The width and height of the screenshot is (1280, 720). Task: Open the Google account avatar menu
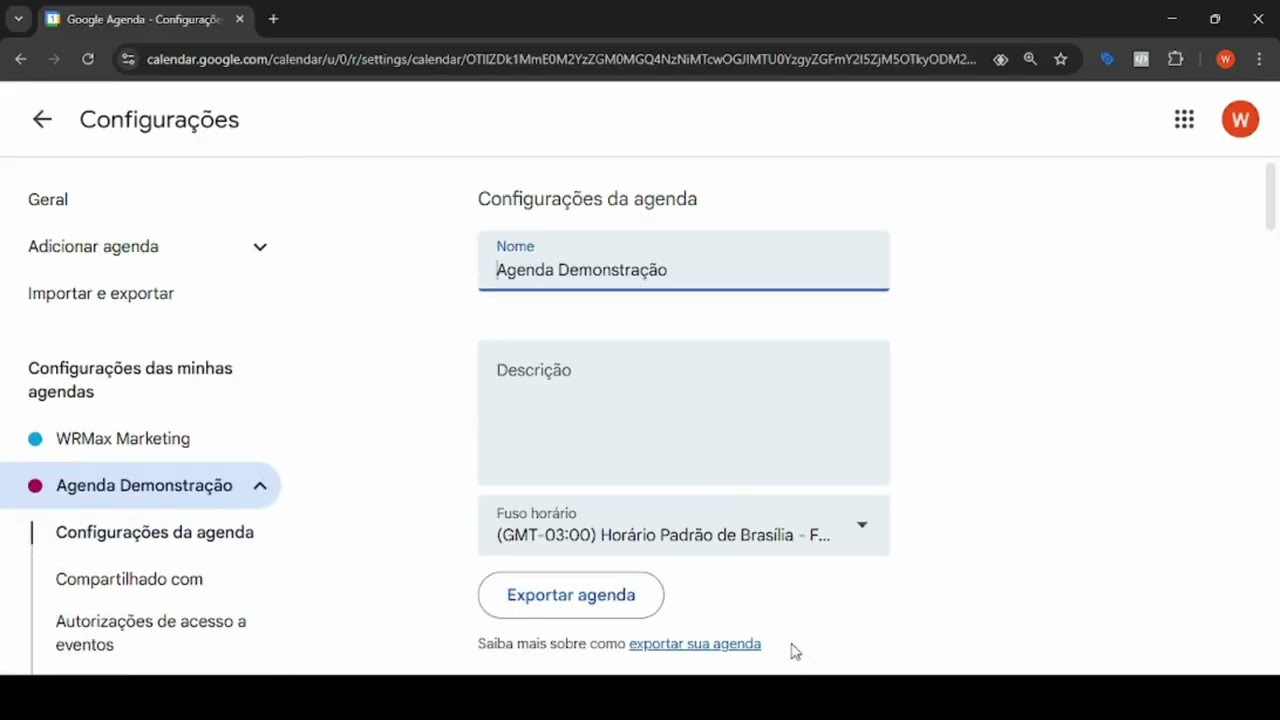point(1240,119)
